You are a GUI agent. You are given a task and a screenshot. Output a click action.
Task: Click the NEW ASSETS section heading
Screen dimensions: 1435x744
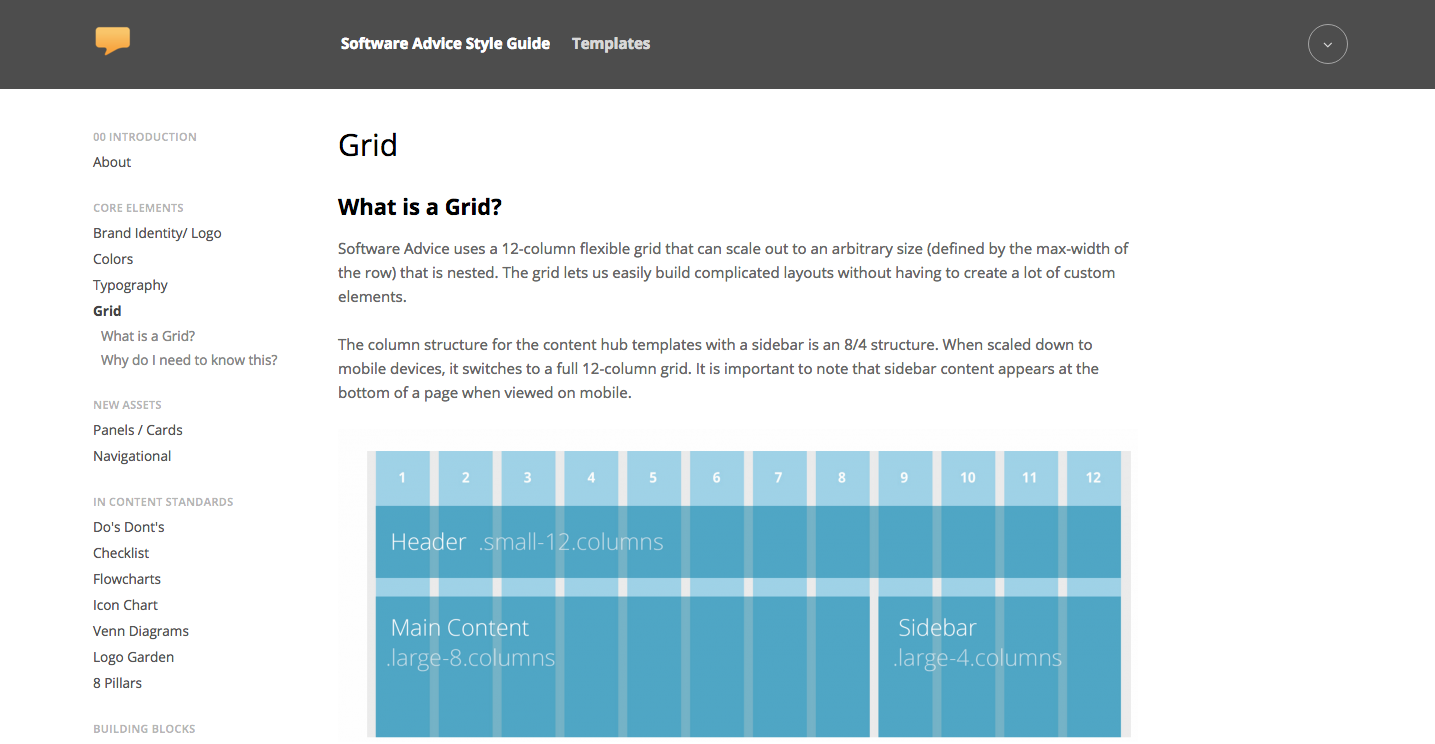(127, 405)
